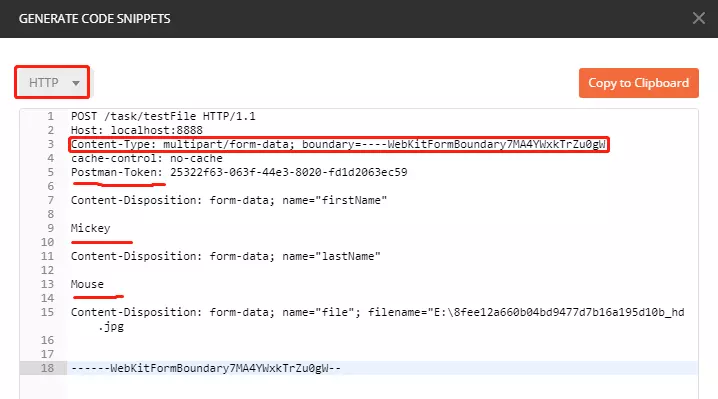This screenshot has width=718, height=399.
Task: Close the Generate Code Snippets dialog
Action: pos(698,18)
